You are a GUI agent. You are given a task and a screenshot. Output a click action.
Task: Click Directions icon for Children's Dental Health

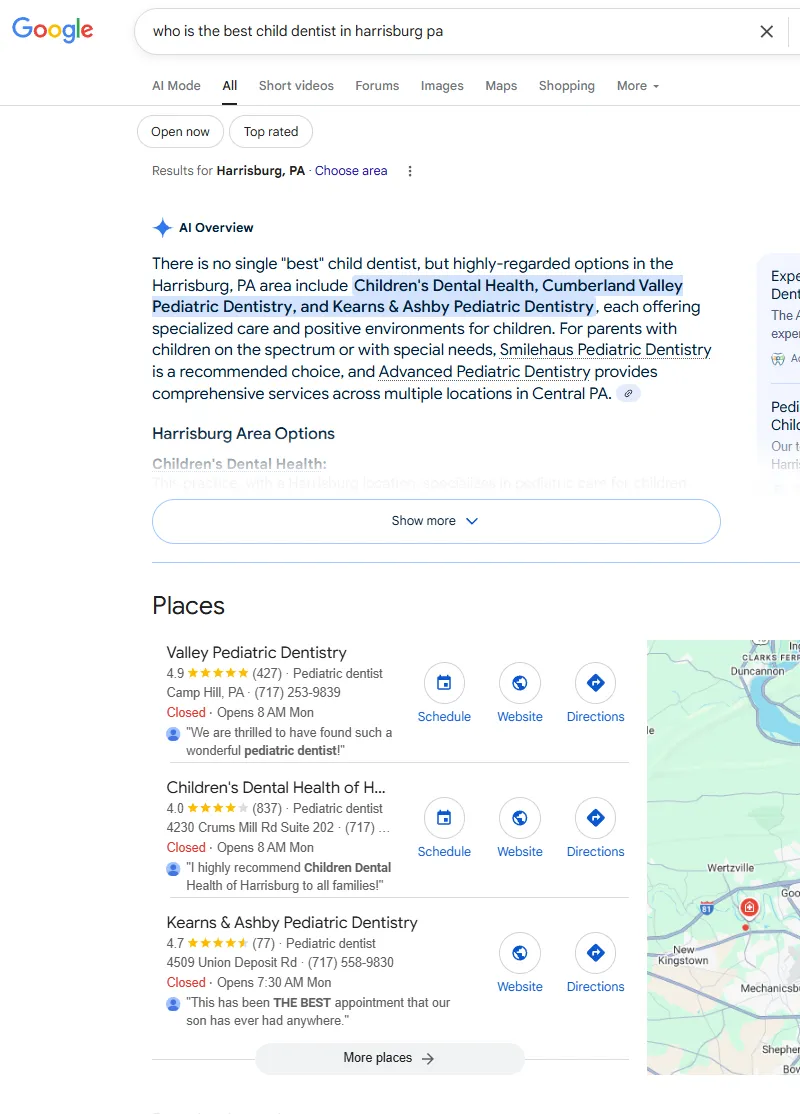(x=595, y=818)
